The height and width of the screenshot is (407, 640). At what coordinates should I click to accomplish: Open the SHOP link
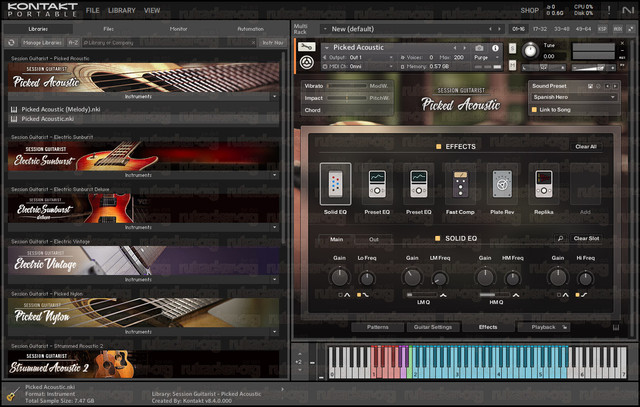click(x=529, y=10)
